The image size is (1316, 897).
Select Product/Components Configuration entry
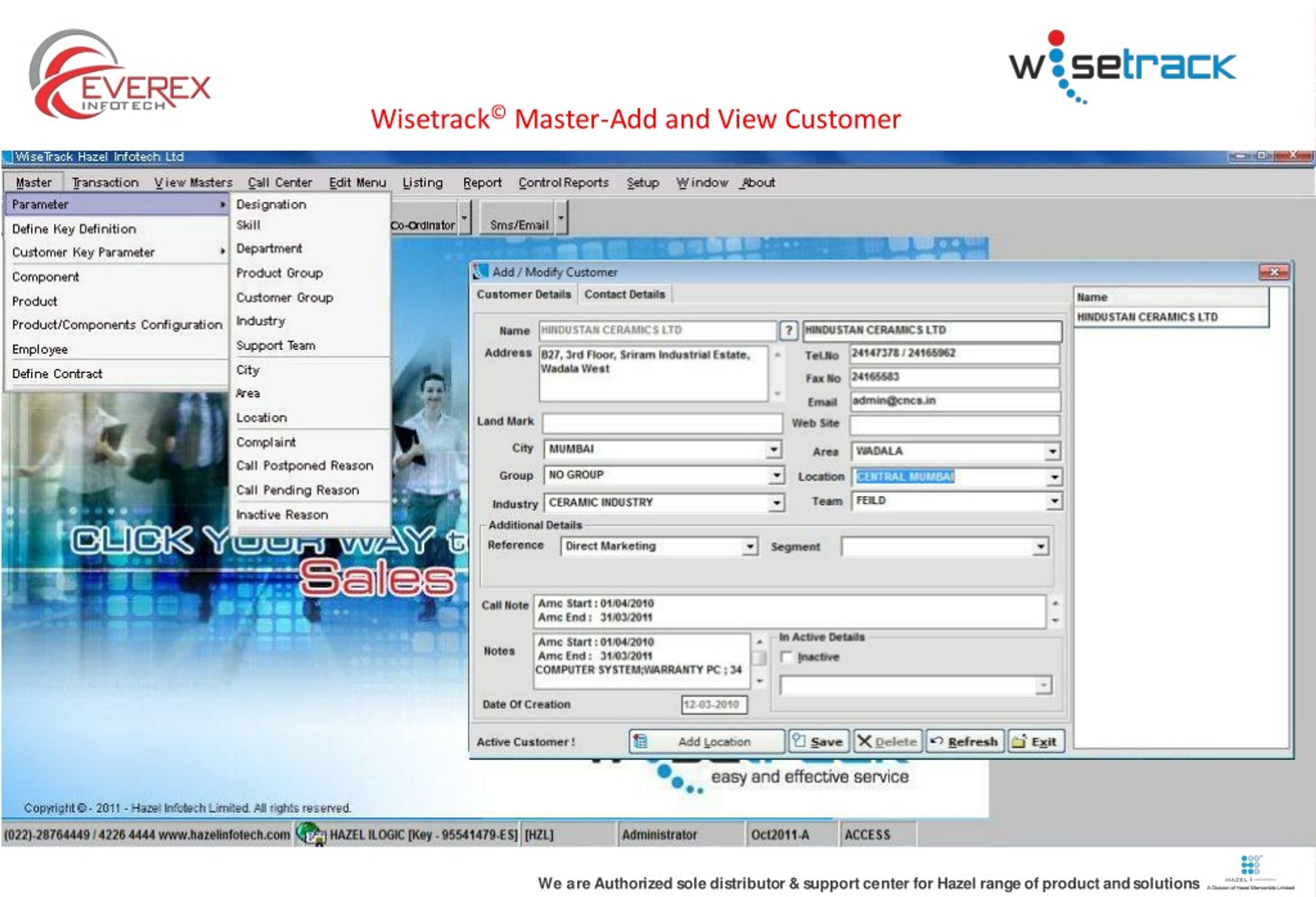point(118,324)
